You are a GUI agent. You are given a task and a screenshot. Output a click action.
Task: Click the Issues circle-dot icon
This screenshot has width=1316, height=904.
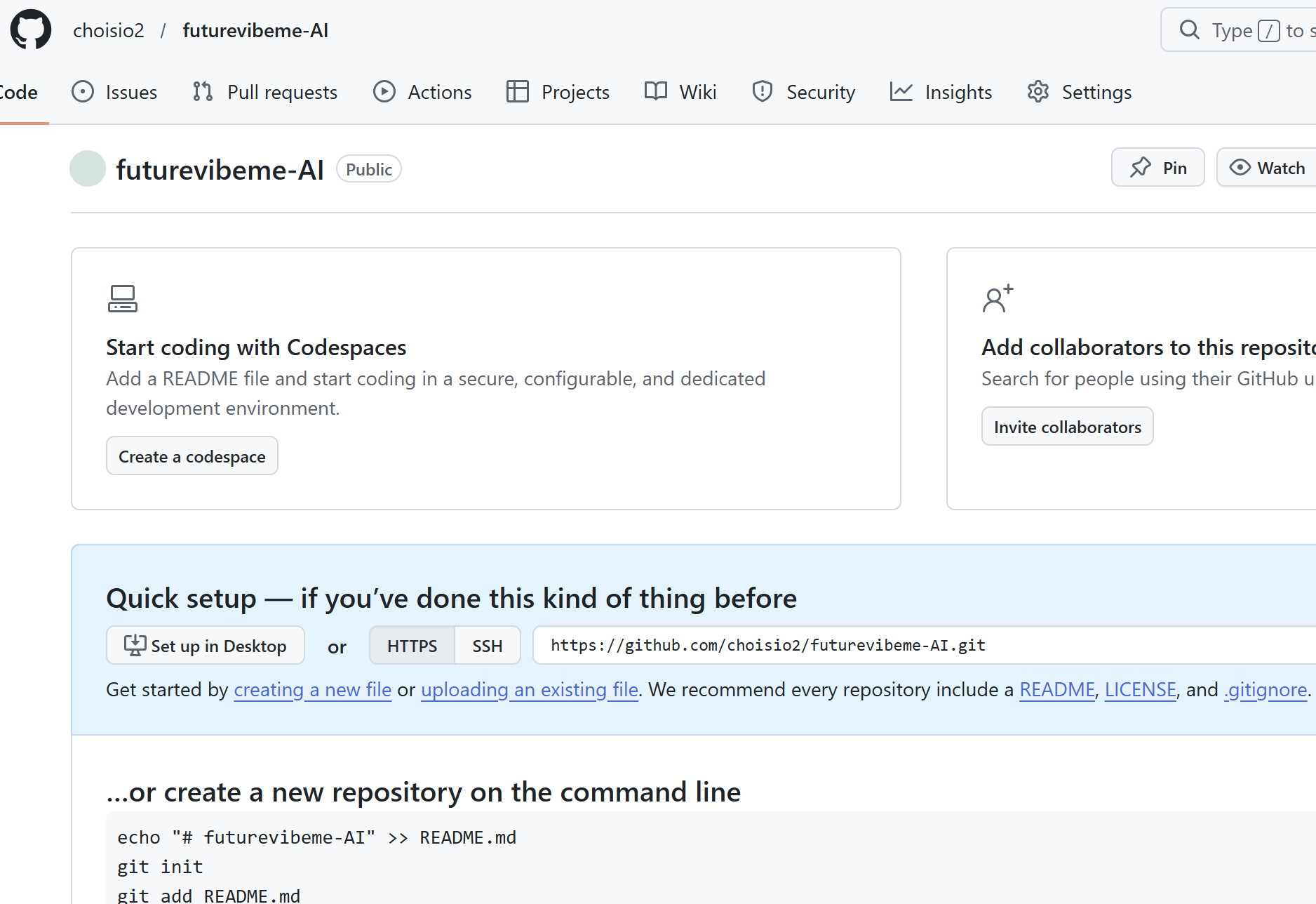[x=83, y=91]
